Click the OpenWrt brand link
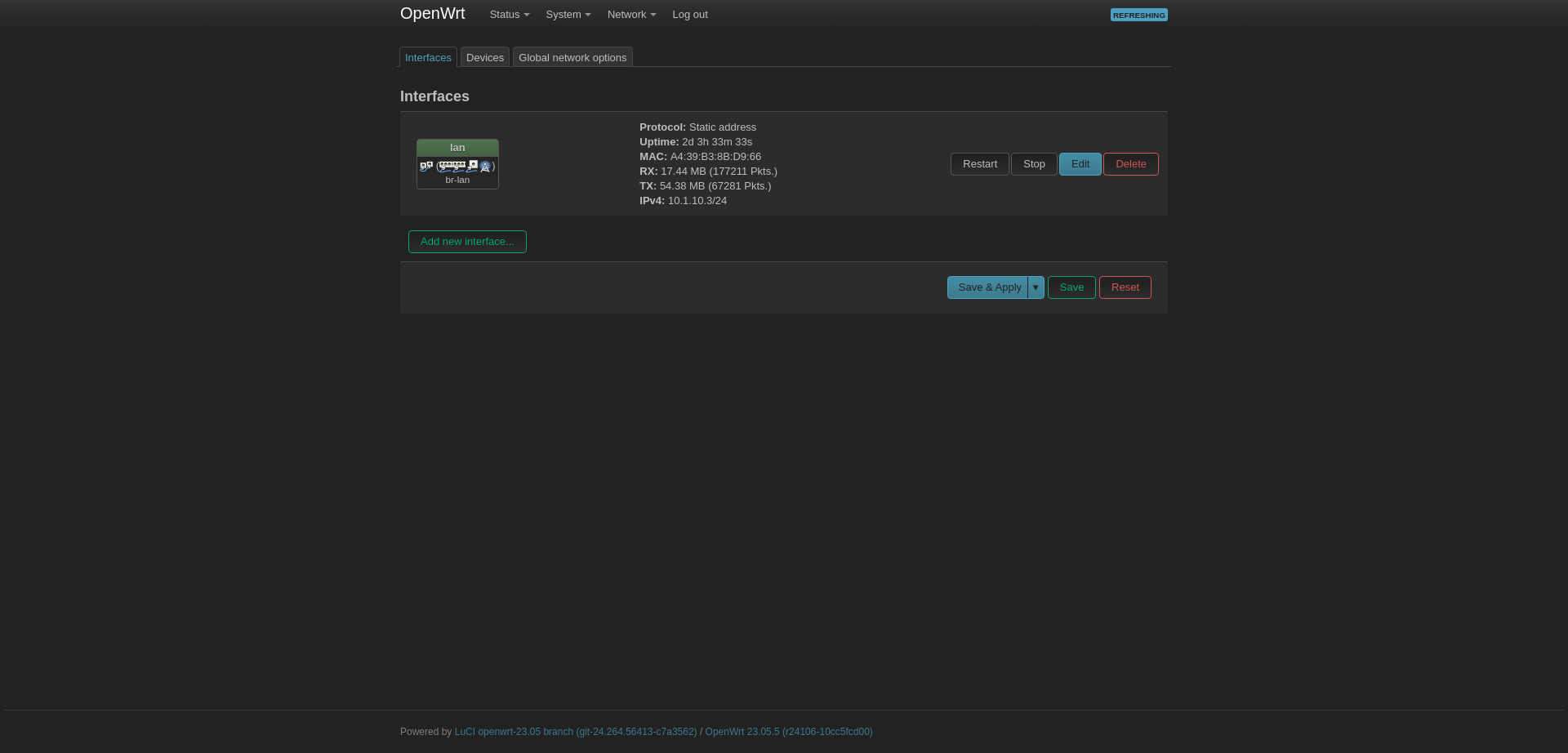The image size is (1568, 753). pos(433,14)
